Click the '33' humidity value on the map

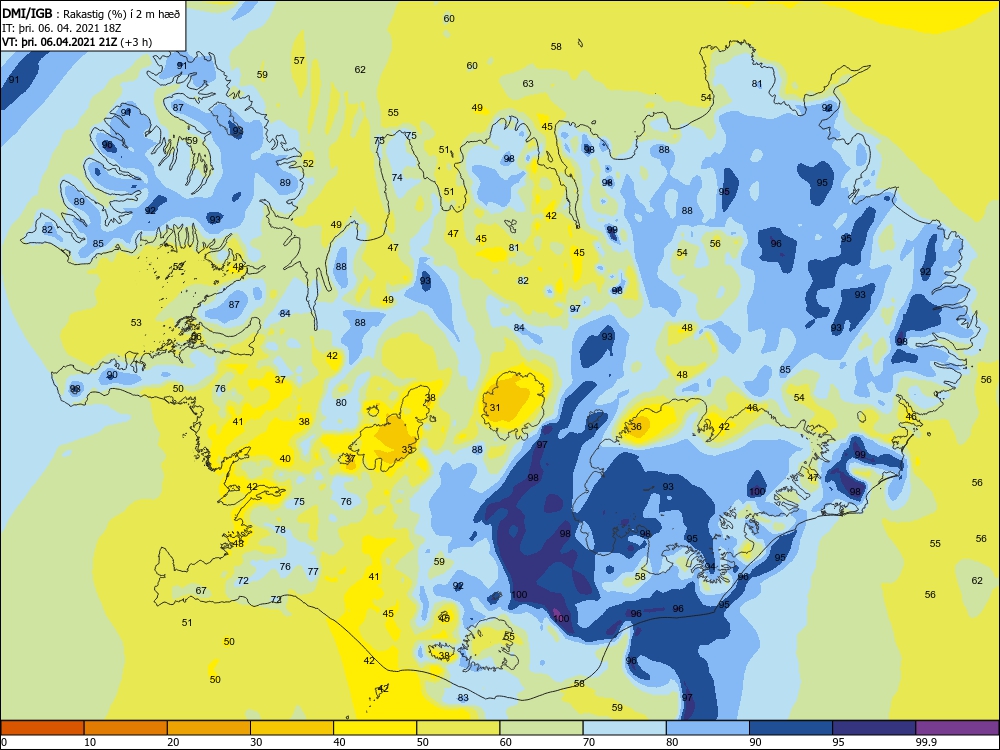point(408,450)
